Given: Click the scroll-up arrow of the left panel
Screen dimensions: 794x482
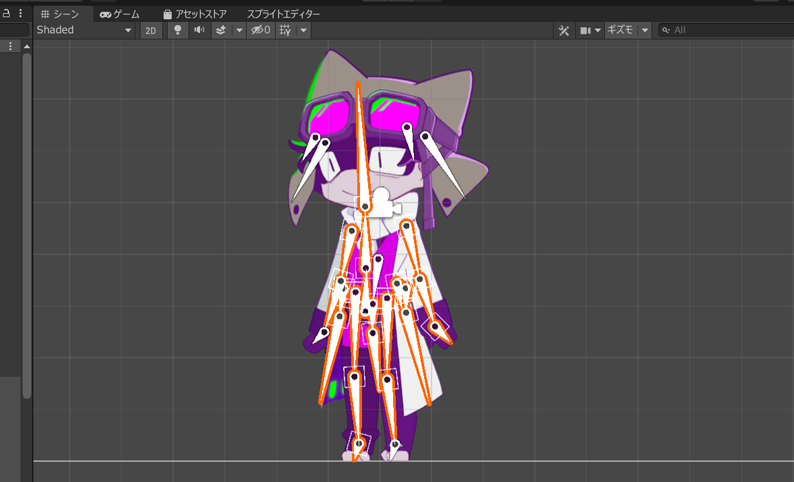Looking at the screenshot, I should click(27, 47).
